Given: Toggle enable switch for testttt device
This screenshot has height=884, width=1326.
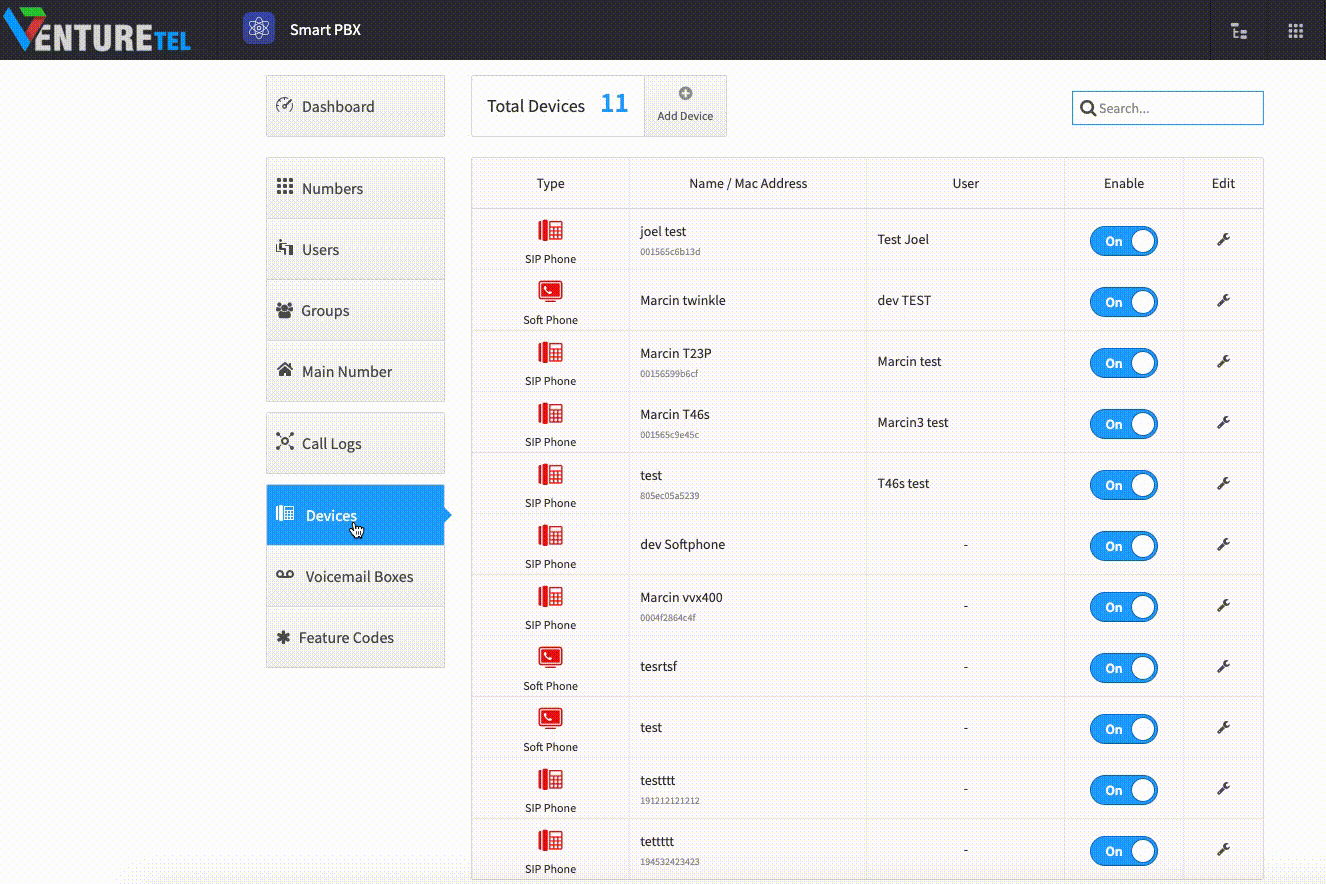Looking at the screenshot, I should coord(1123,790).
